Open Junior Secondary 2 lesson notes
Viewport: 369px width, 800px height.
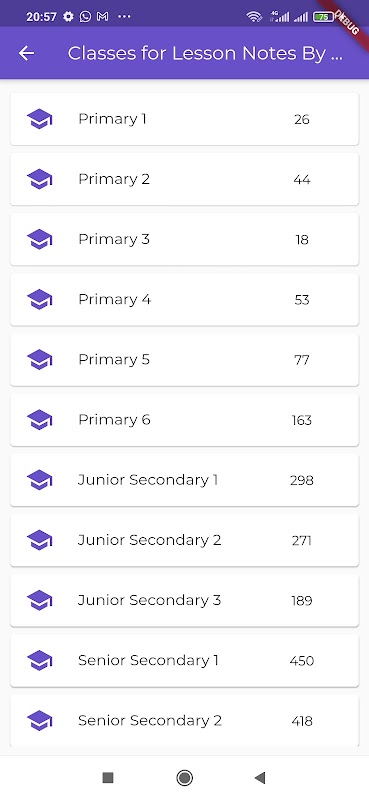coord(184,540)
